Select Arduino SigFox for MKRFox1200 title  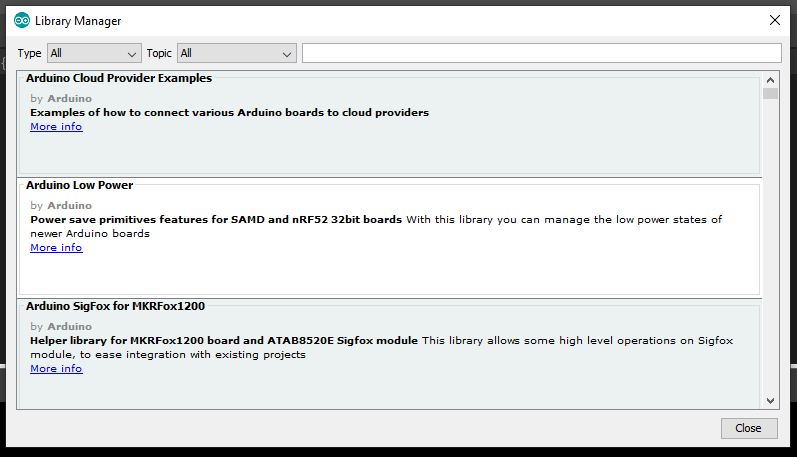115,306
